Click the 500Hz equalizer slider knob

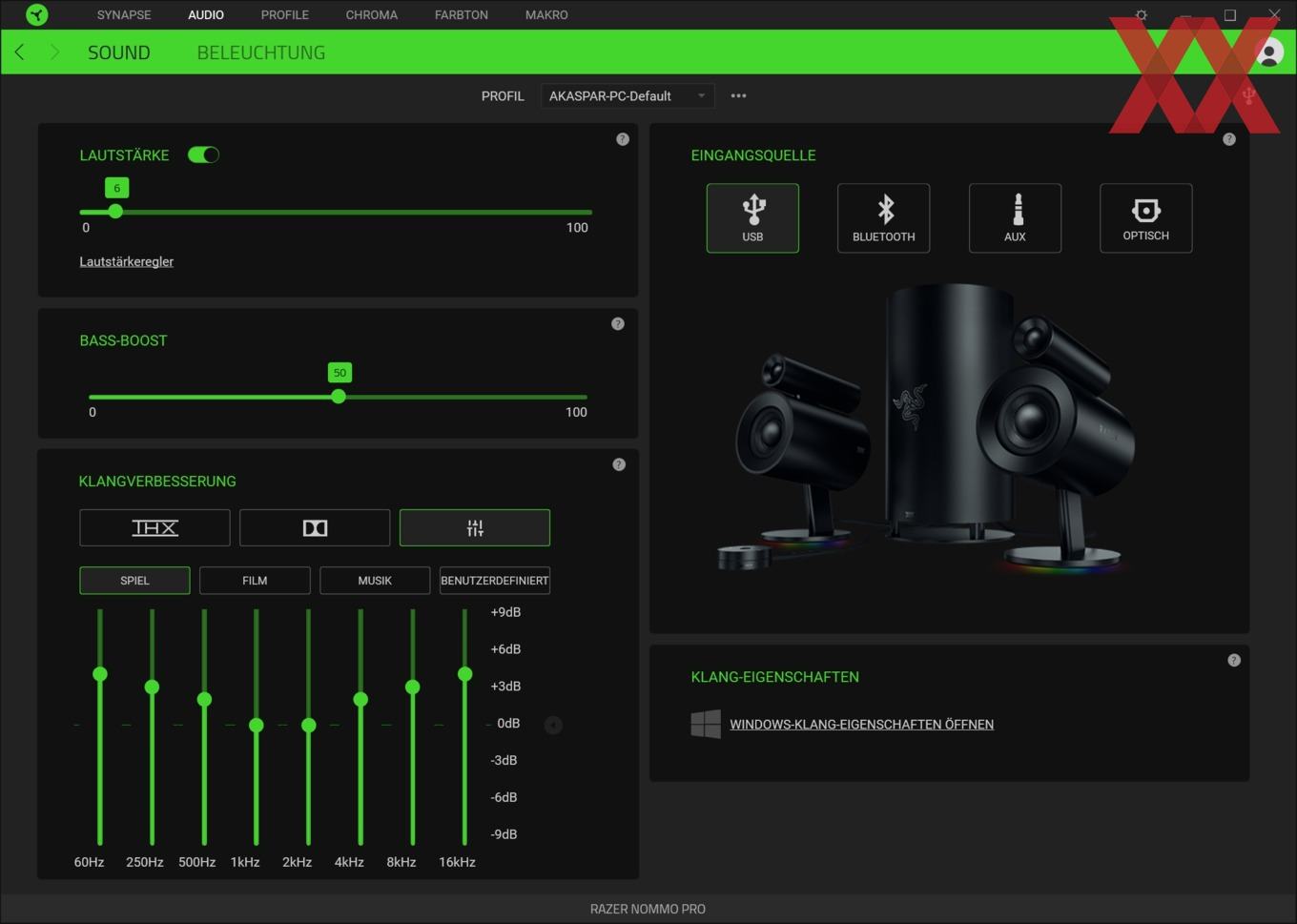[204, 700]
